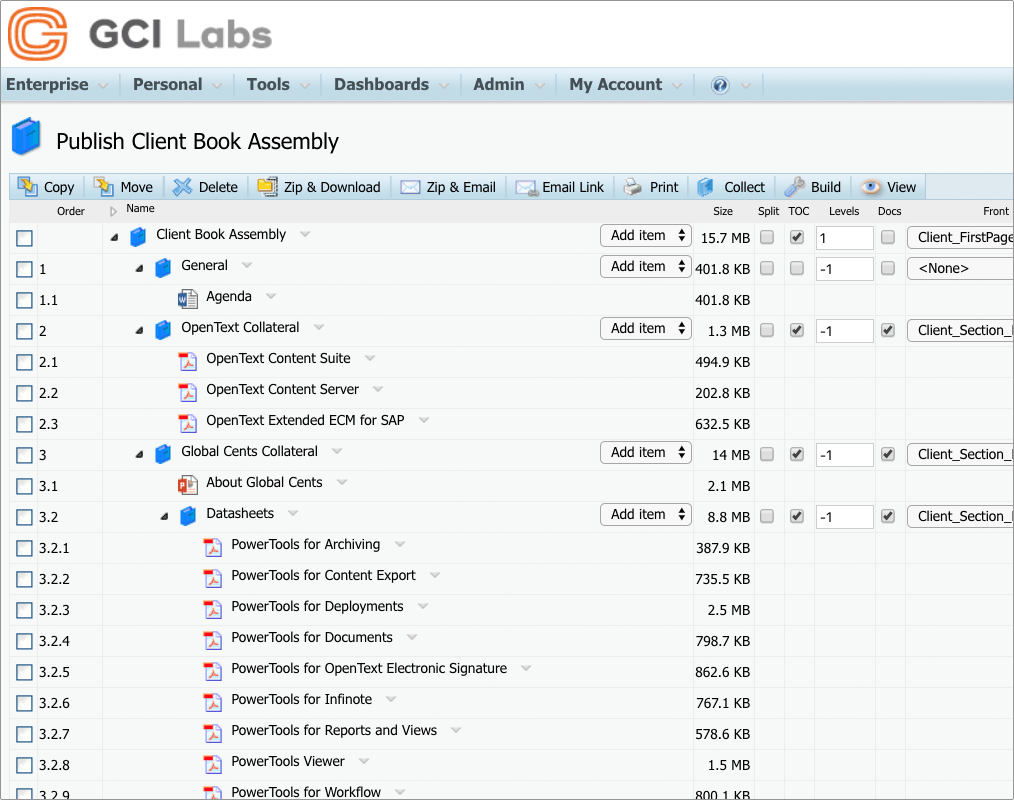Click the Agenda Word document icon
The height and width of the screenshot is (800, 1014).
coord(188,299)
